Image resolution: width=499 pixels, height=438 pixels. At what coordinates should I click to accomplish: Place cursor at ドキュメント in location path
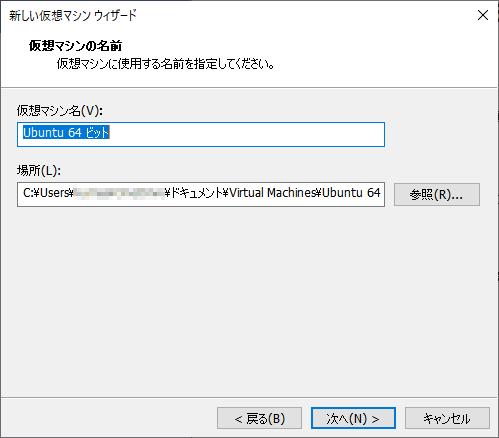197,193
